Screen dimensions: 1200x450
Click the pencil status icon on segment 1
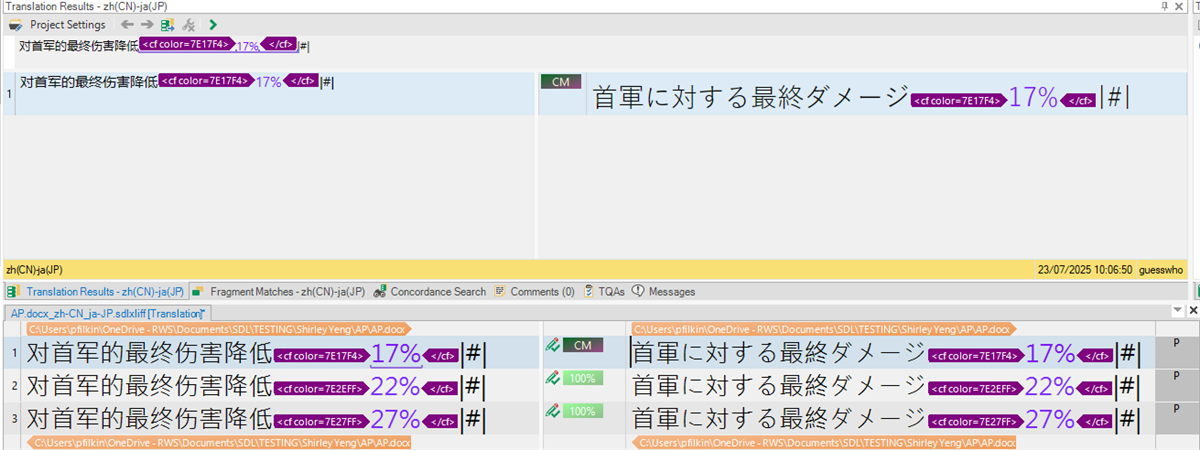[x=551, y=345]
